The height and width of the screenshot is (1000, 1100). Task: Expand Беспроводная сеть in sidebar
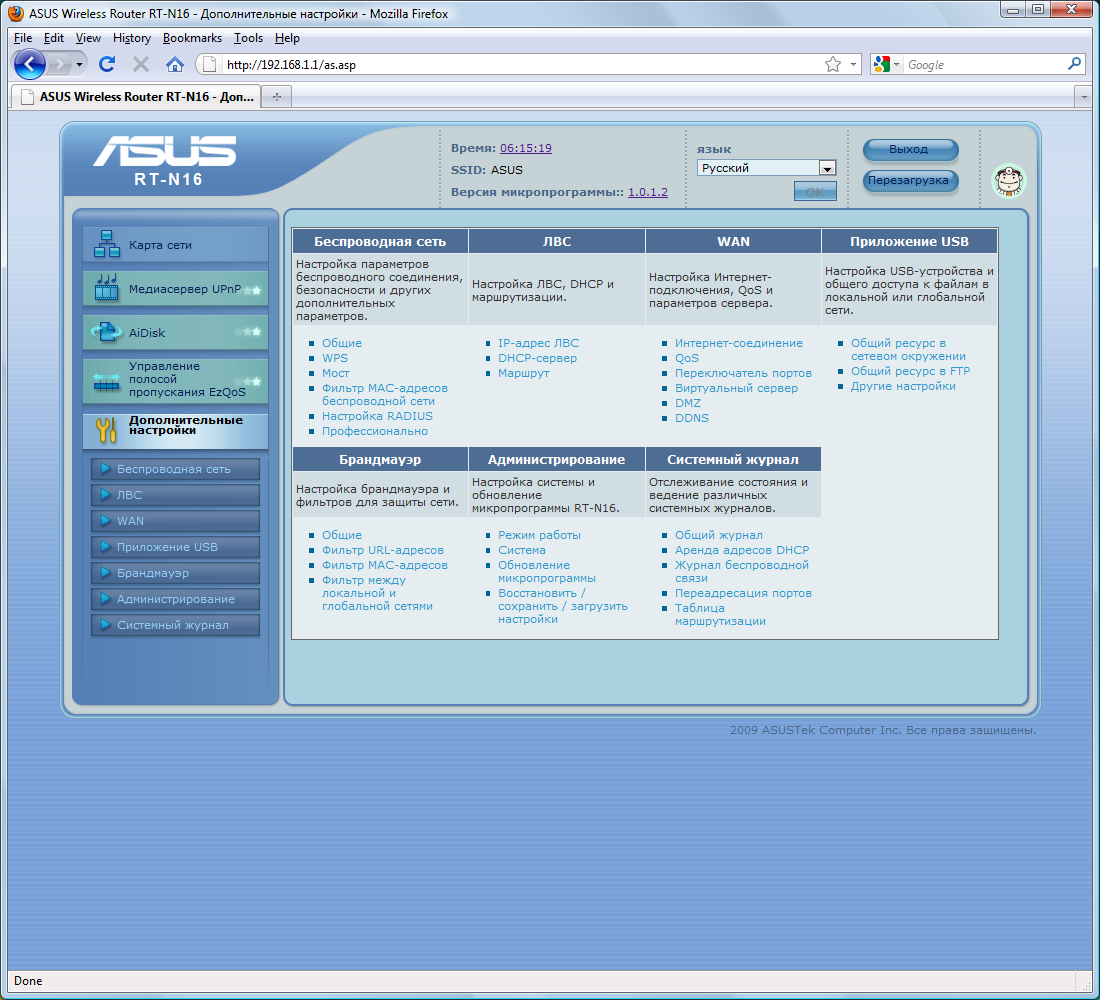(x=175, y=469)
